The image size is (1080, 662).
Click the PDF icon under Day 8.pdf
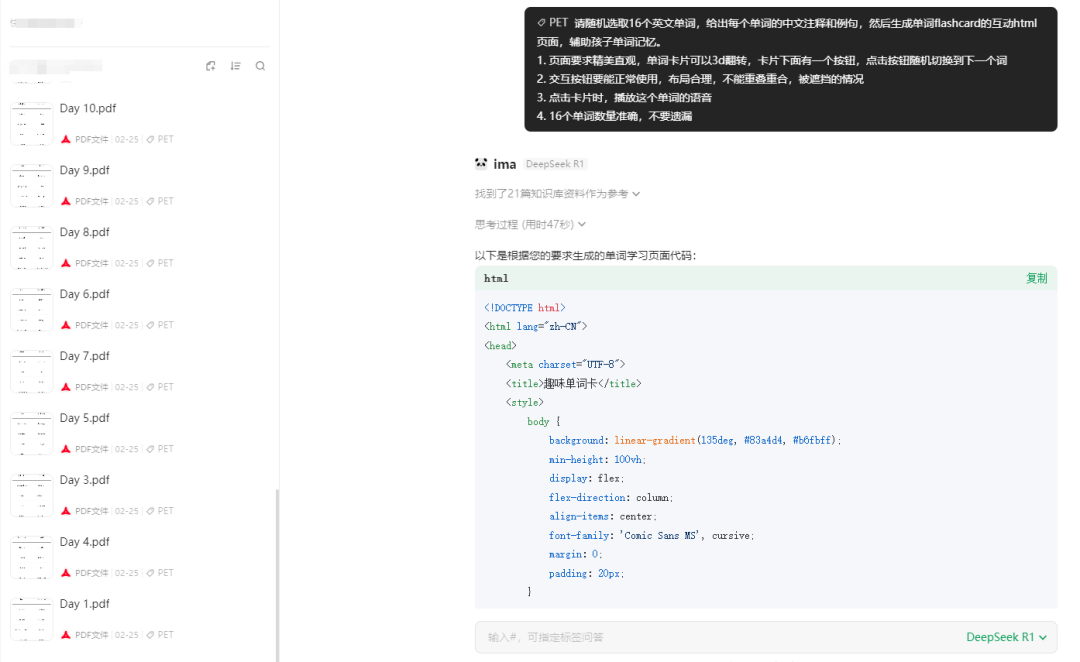tap(66, 263)
